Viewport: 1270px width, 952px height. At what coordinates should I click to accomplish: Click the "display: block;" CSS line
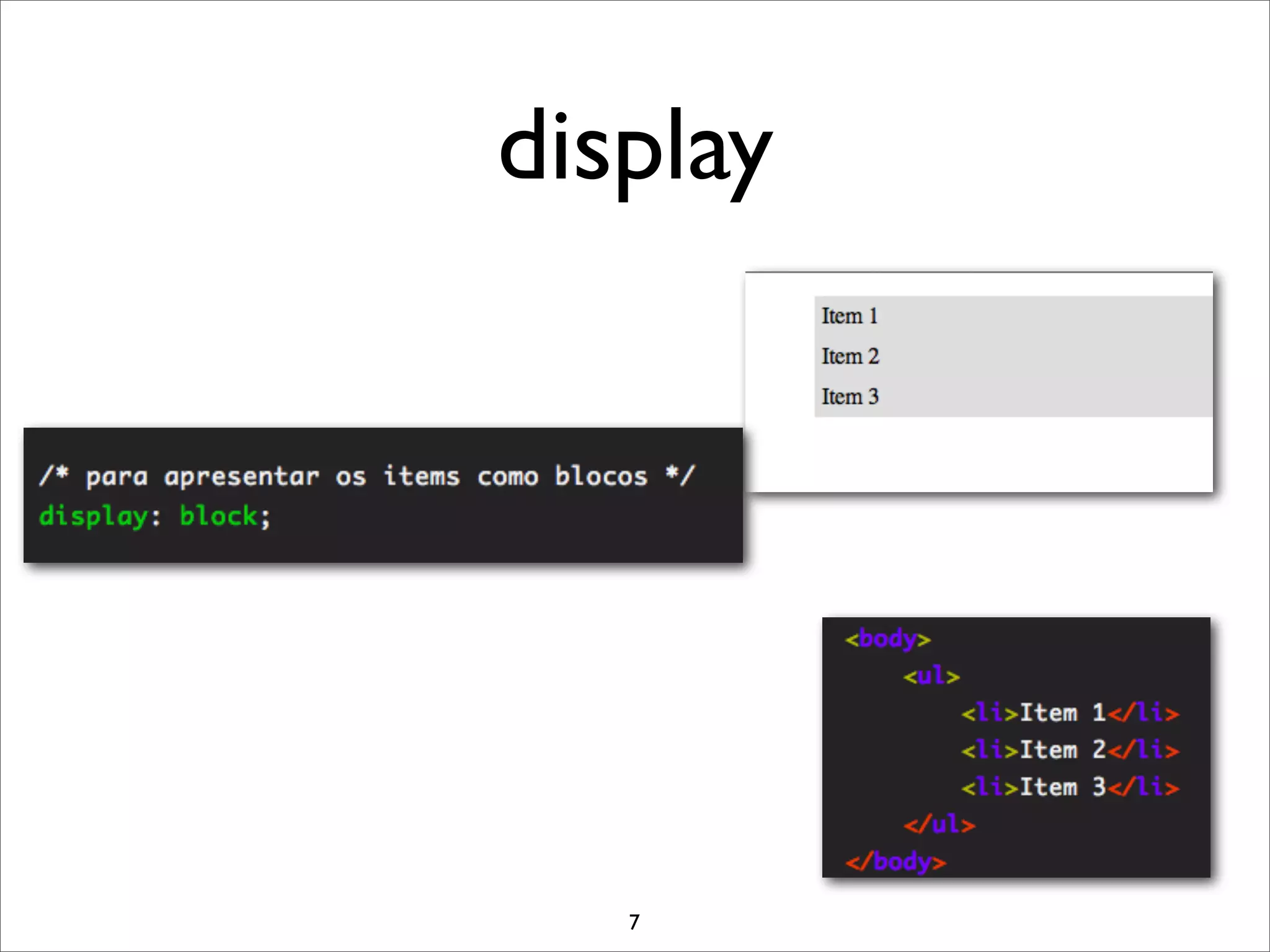click(x=154, y=516)
